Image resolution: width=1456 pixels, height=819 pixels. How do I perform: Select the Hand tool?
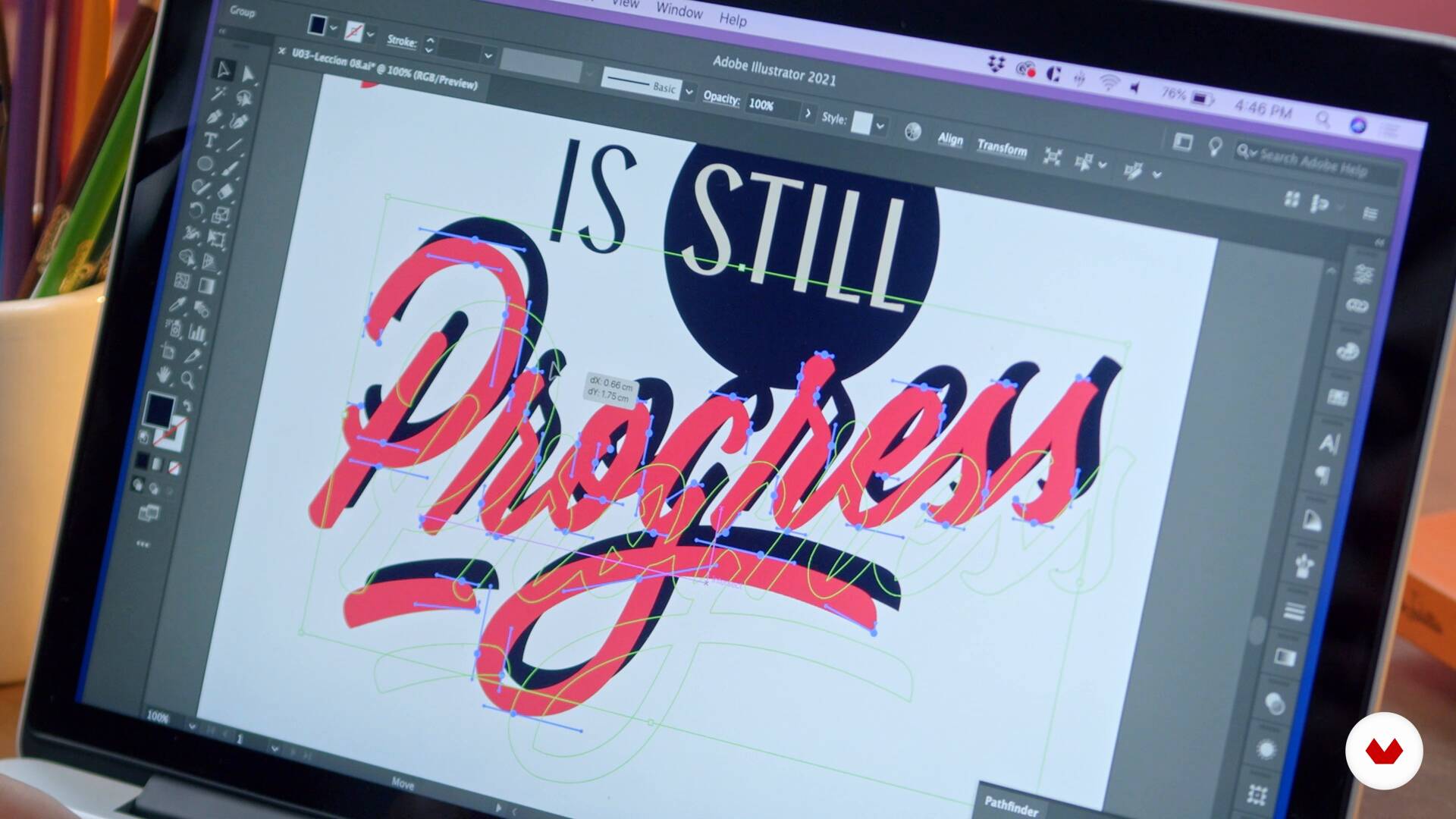(164, 375)
